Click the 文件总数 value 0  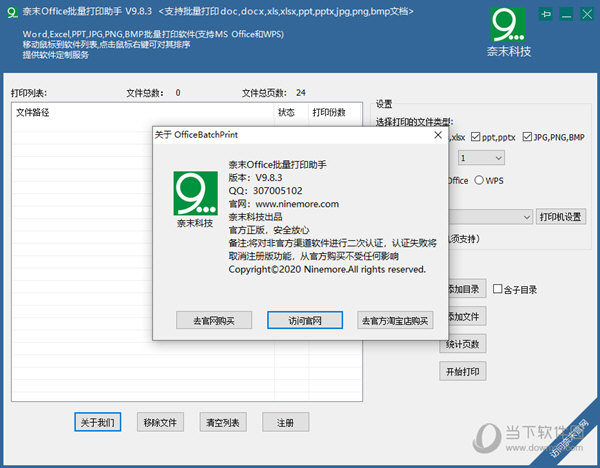coord(178,93)
